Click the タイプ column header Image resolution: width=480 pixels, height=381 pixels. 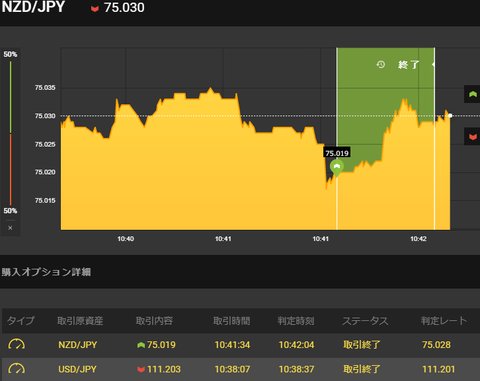point(21,321)
